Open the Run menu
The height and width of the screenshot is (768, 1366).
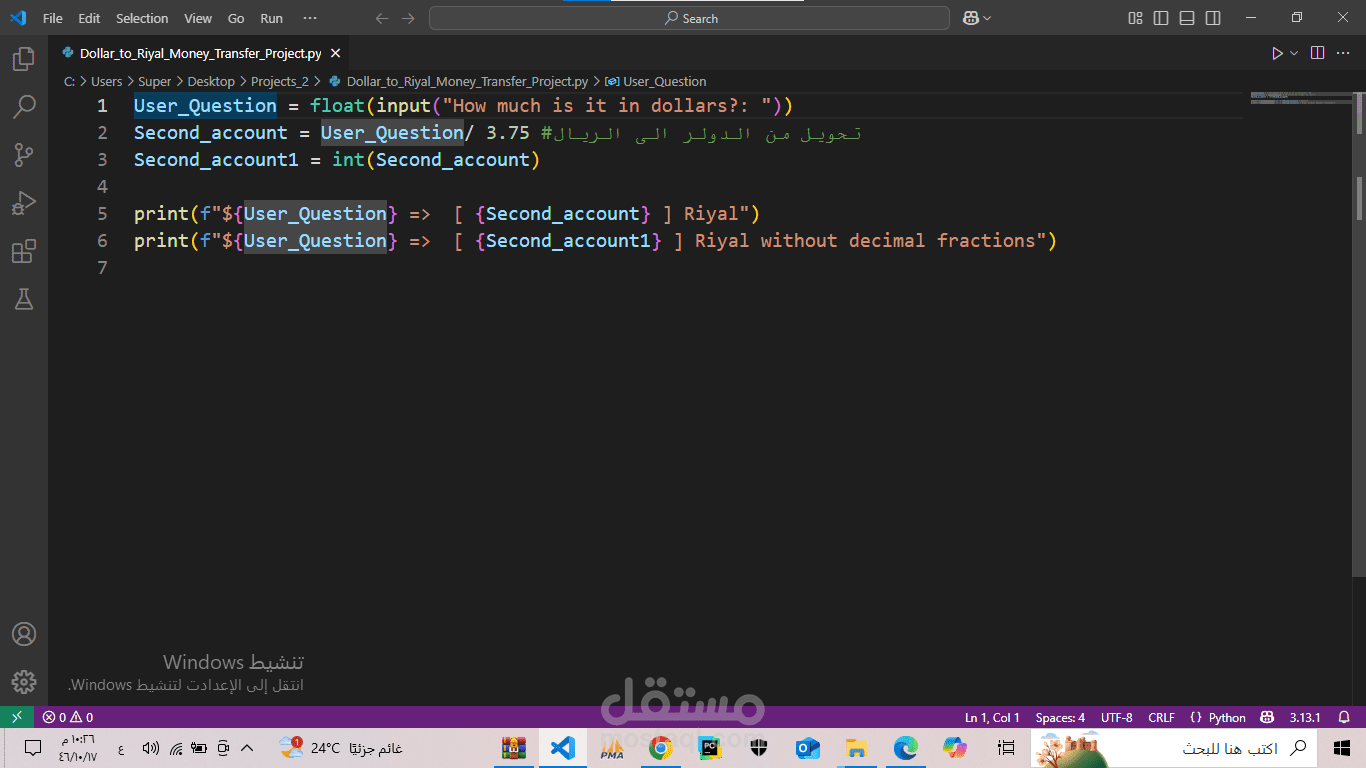271,18
